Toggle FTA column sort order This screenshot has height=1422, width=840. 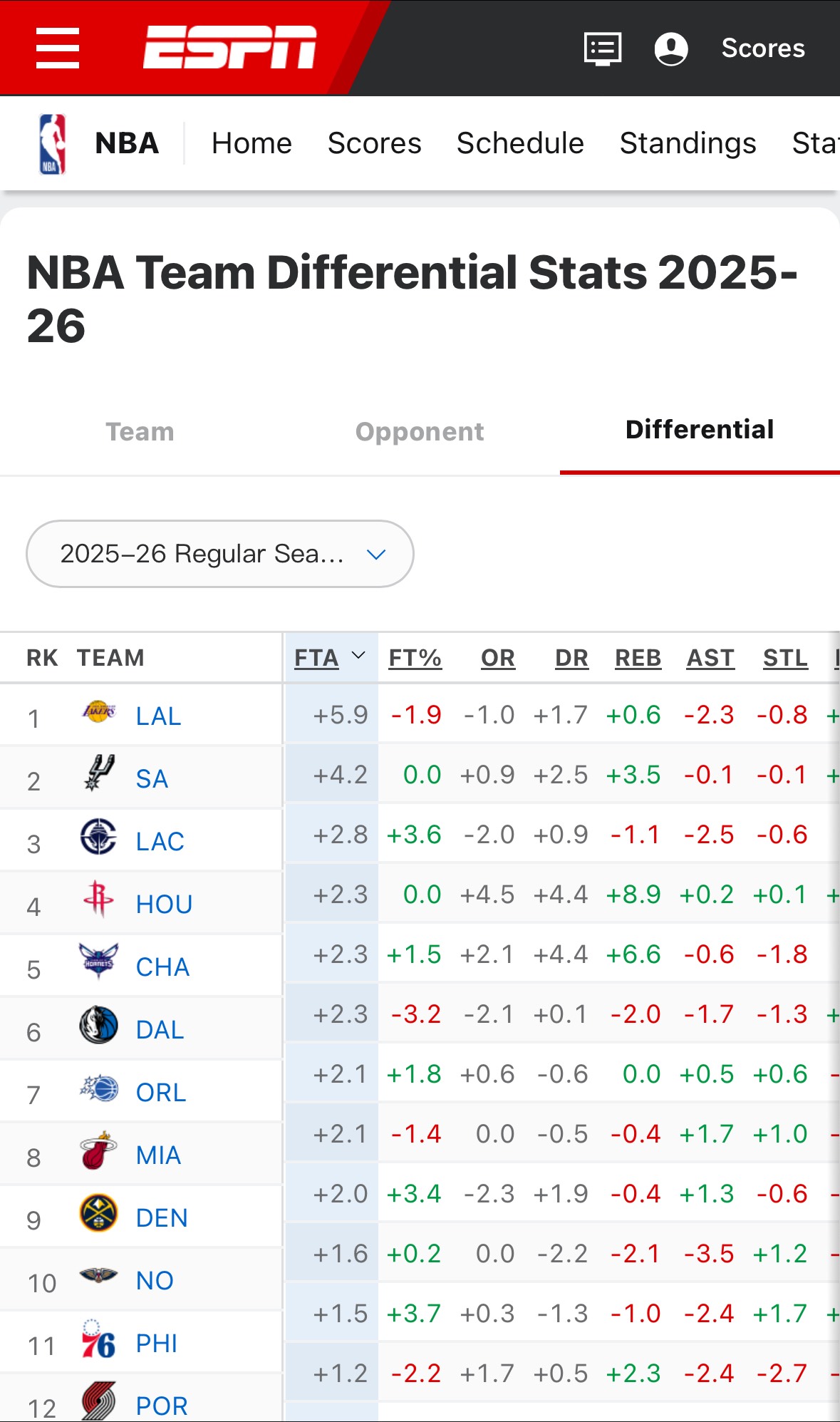click(329, 657)
